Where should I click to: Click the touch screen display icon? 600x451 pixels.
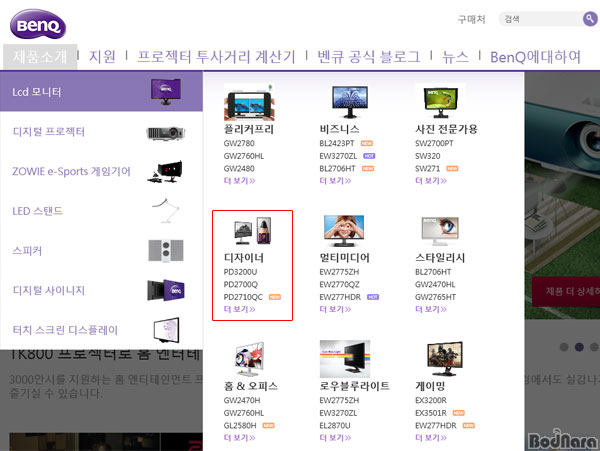166,329
